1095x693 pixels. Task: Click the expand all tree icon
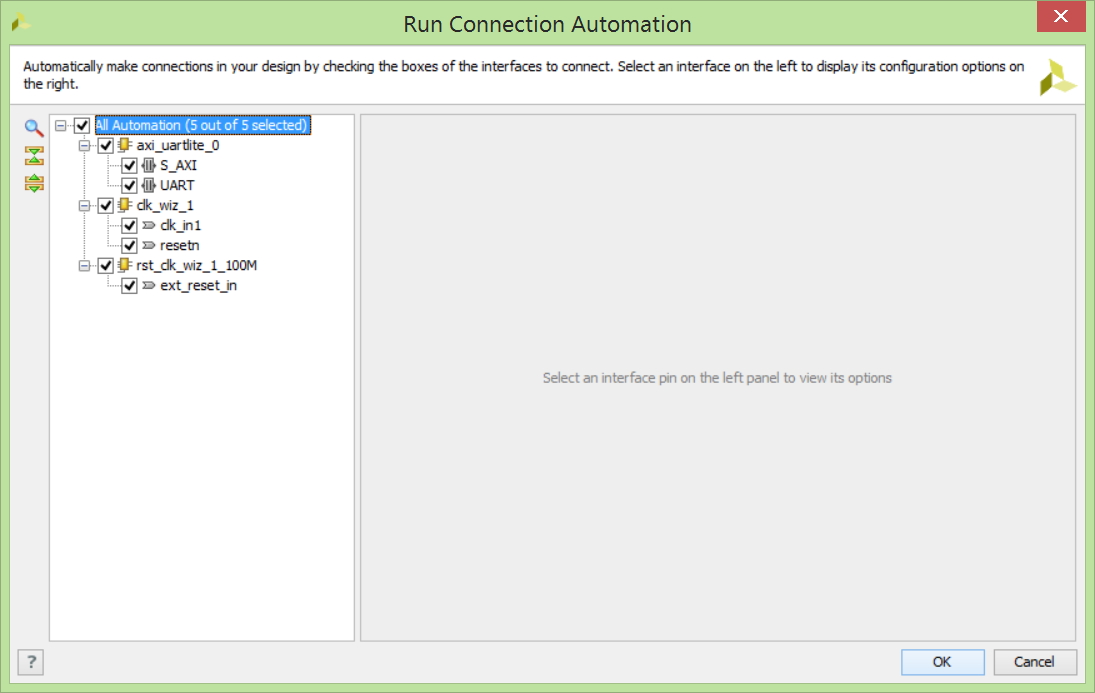pos(34,183)
